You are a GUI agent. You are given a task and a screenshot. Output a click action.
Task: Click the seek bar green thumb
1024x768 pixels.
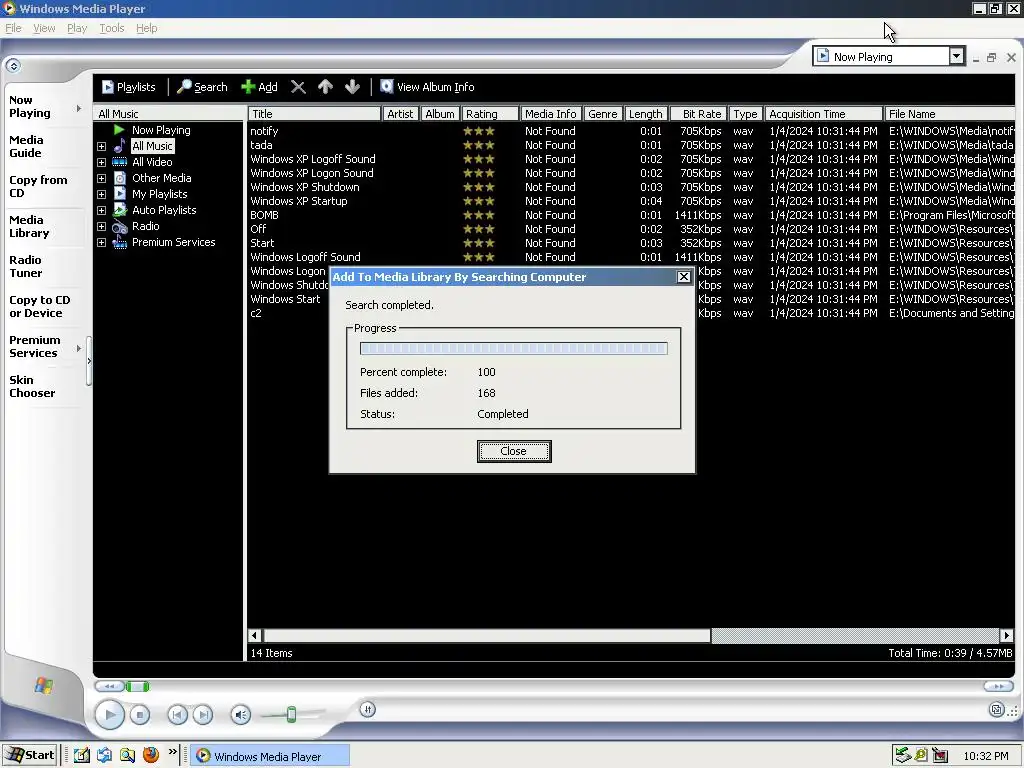coord(137,686)
